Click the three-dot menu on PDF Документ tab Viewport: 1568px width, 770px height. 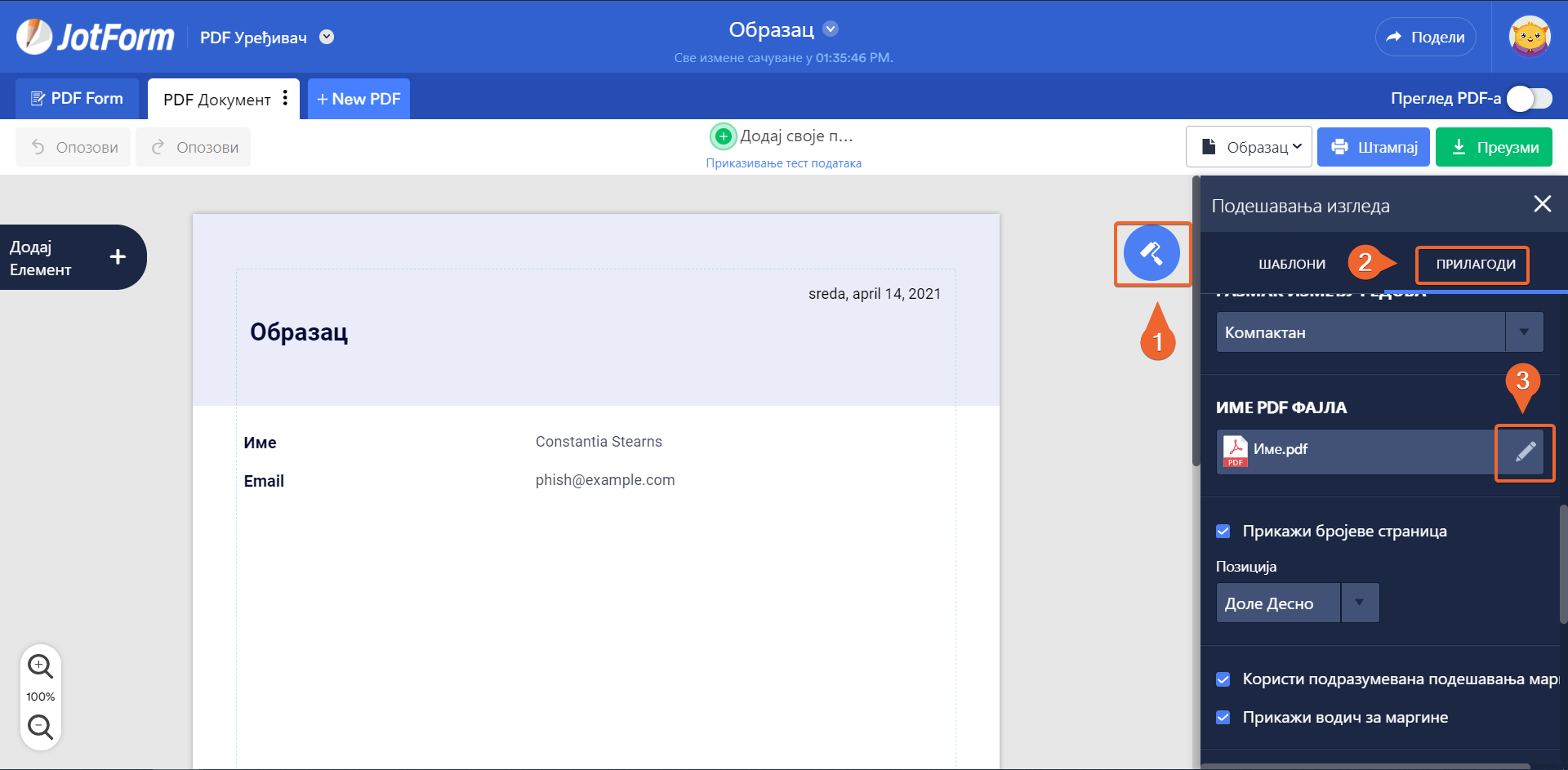(x=285, y=98)
